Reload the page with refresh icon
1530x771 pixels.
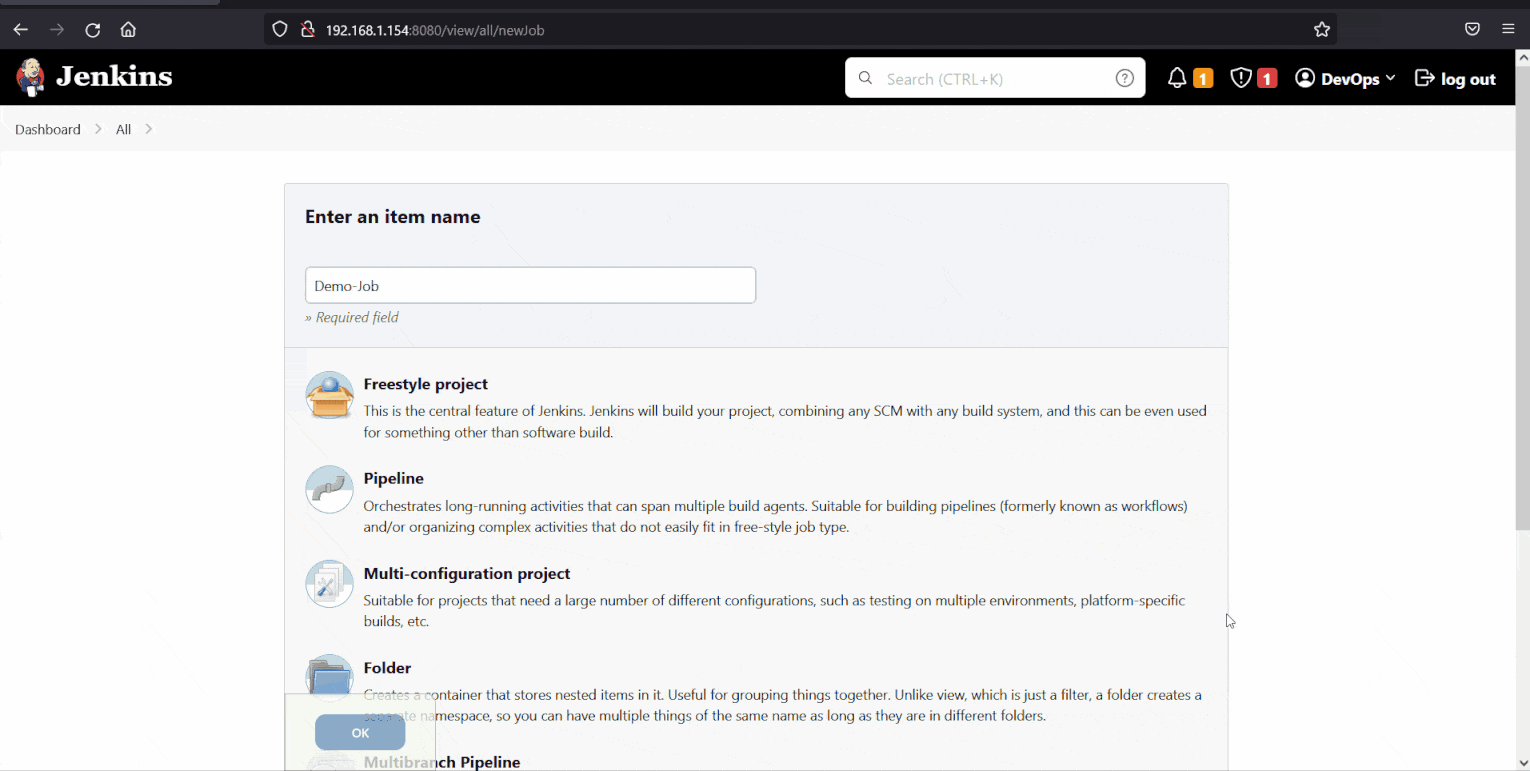(93, 30)
